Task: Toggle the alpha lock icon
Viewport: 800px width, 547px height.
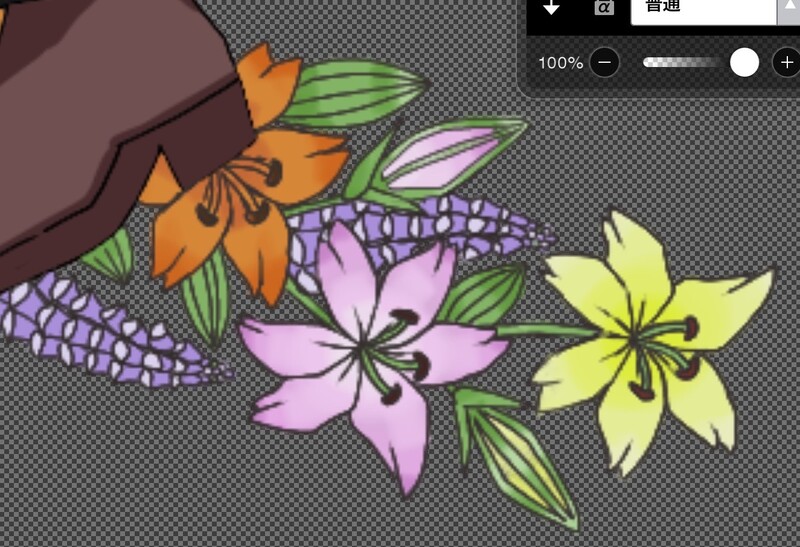Action: [x=604, y=7]
